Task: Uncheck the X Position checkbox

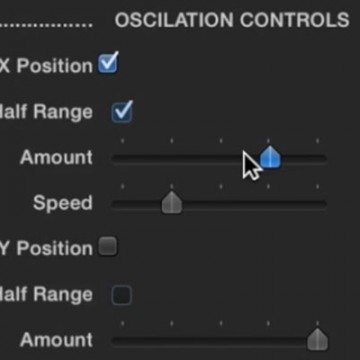Action: tap(108, 63)
